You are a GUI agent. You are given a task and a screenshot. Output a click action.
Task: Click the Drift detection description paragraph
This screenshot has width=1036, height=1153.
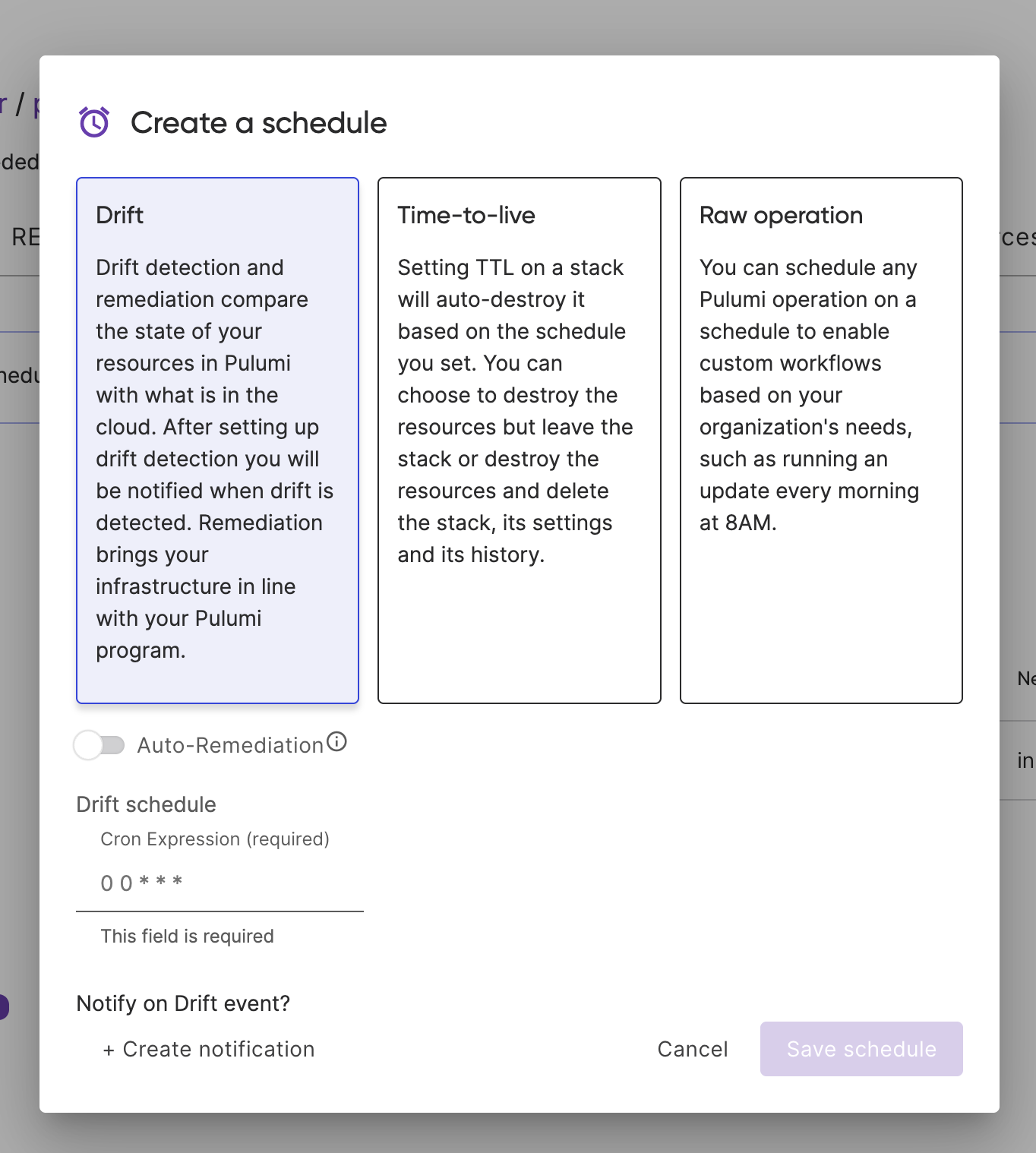point(215,459)
